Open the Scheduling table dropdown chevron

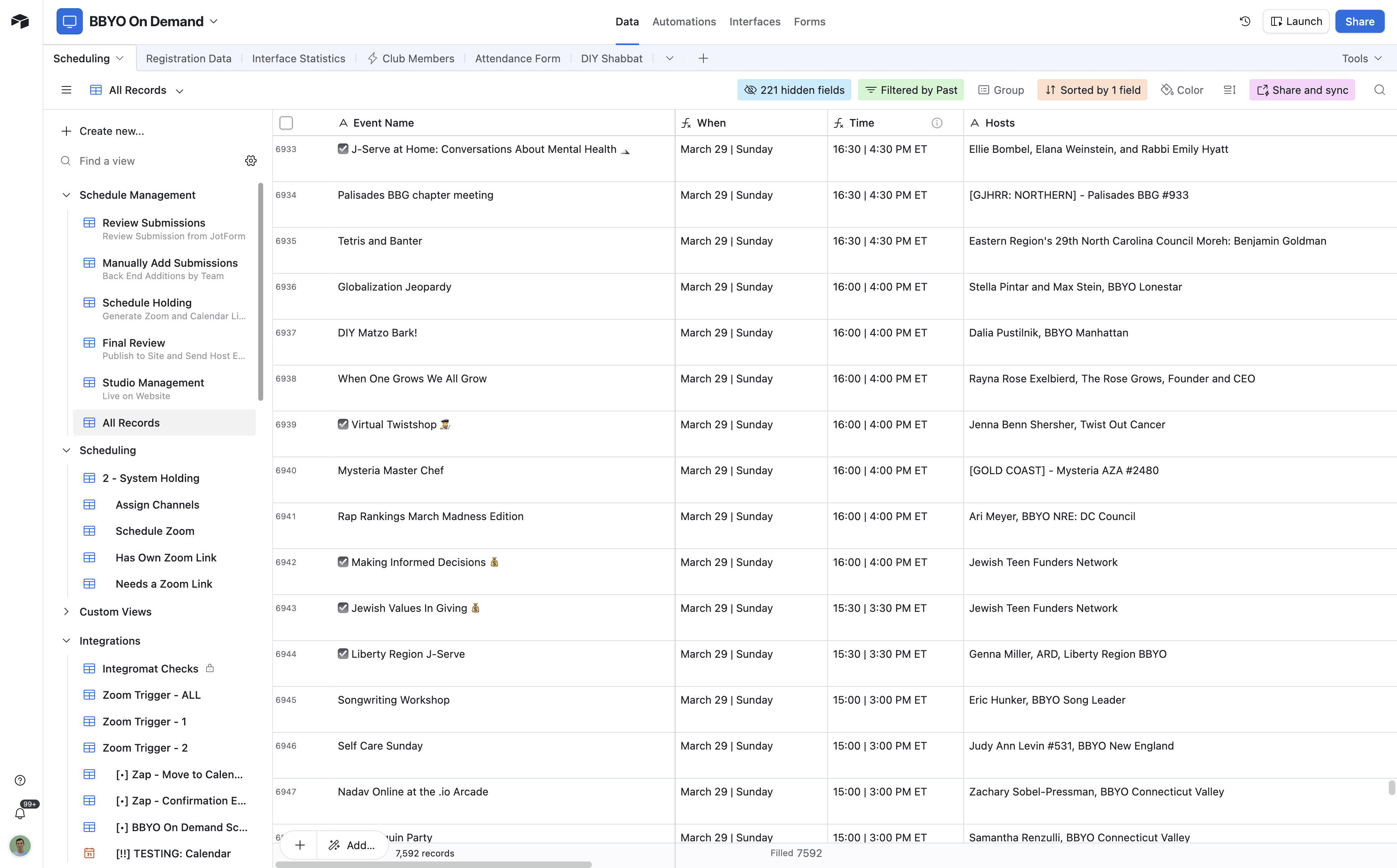click(120, 59)
